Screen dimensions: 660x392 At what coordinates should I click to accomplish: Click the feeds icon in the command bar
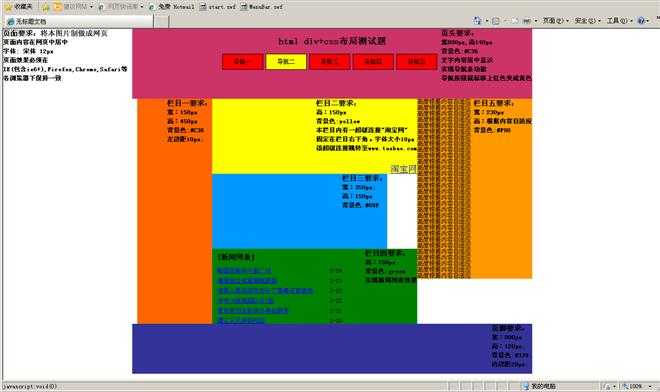pyautogui.click(x=496, y=21)
